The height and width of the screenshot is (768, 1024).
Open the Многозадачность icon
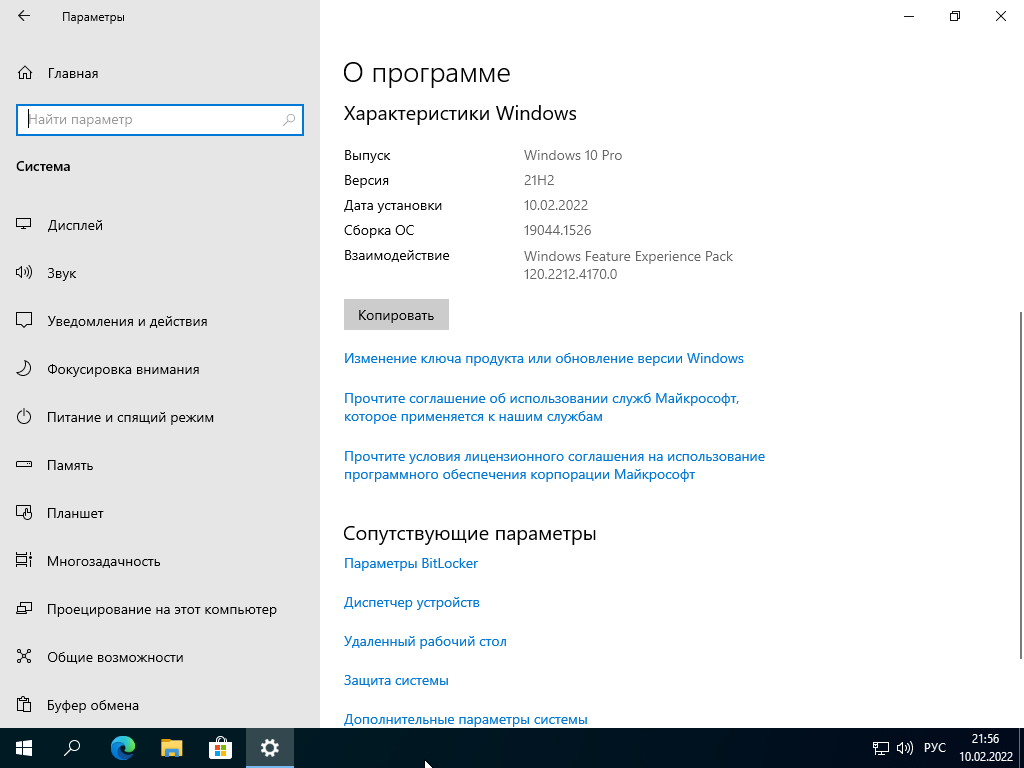24,560
